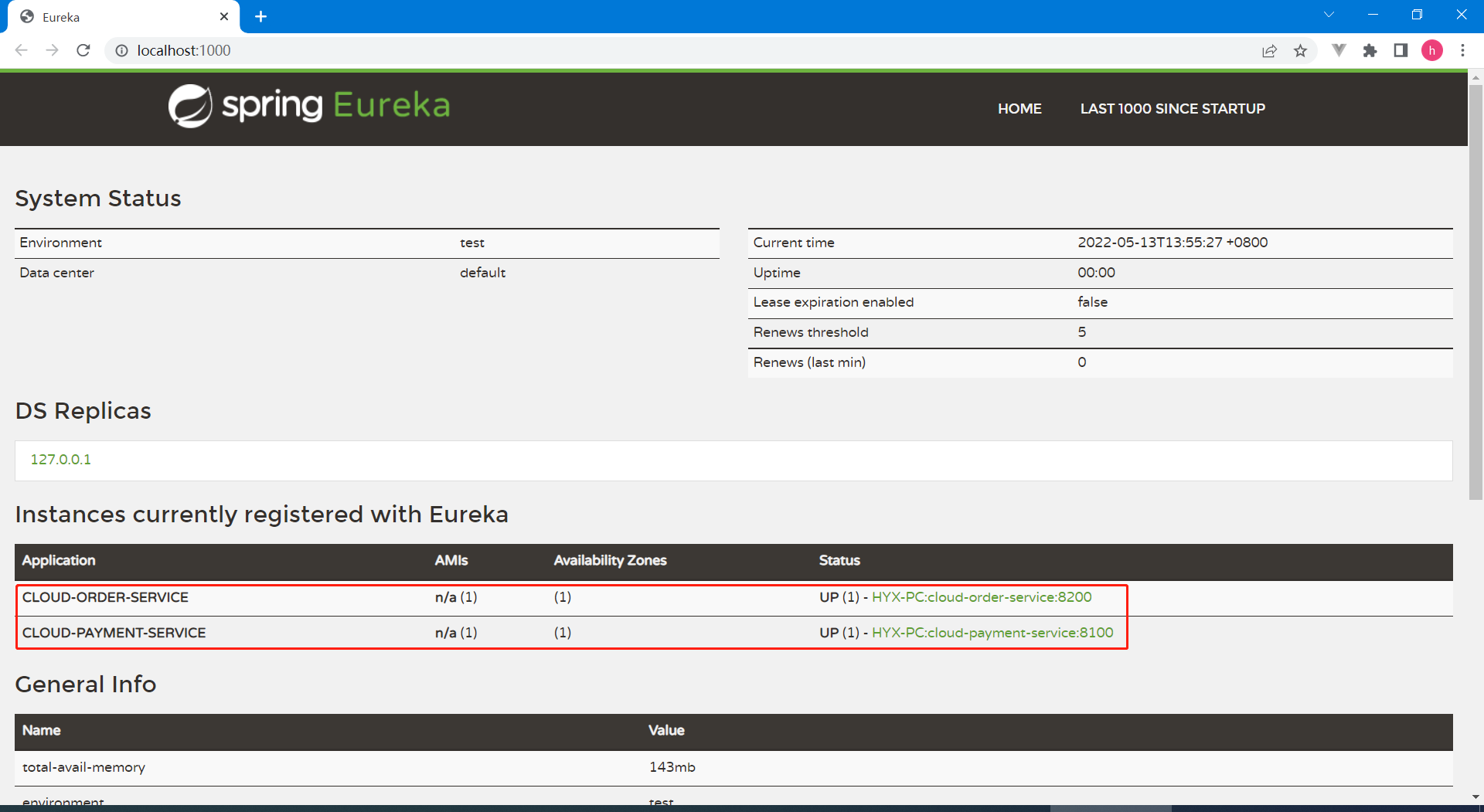This screenshot has width=1484, height=812.
Task: Click the Application column header
Action: pyautogui.click(x=59, y=561)
